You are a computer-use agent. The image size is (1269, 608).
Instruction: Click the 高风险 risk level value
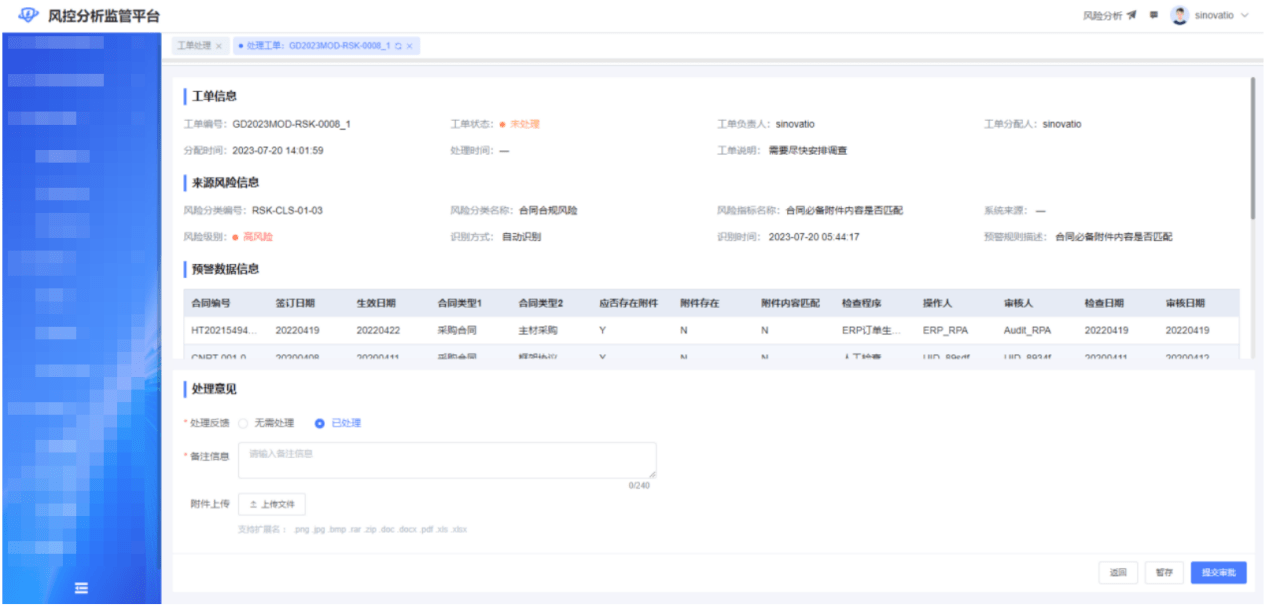(x=252, y=237)
